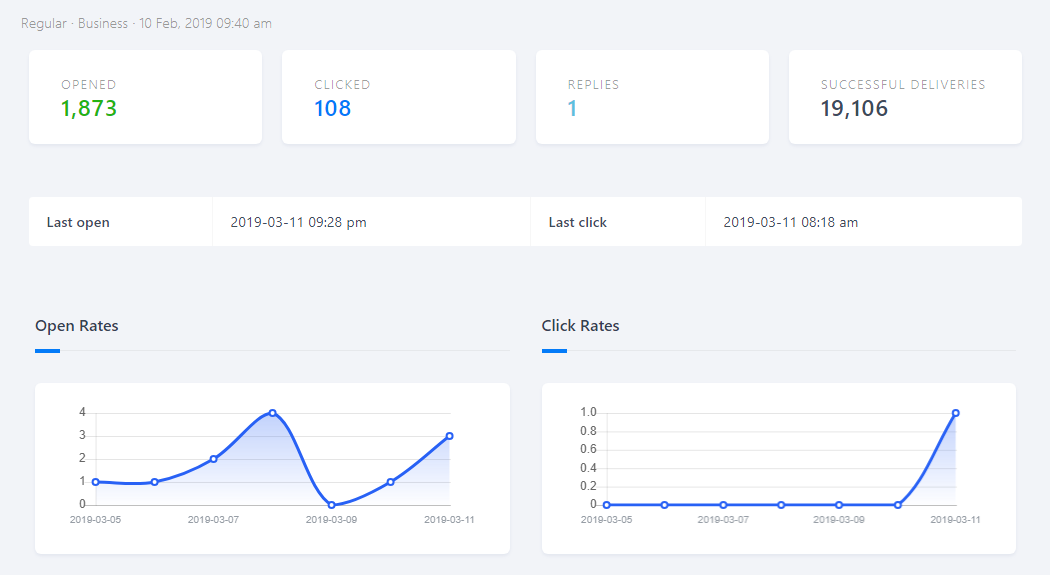
Task: Click the 3 axis label in Open Rates
Action: point(82,435)
